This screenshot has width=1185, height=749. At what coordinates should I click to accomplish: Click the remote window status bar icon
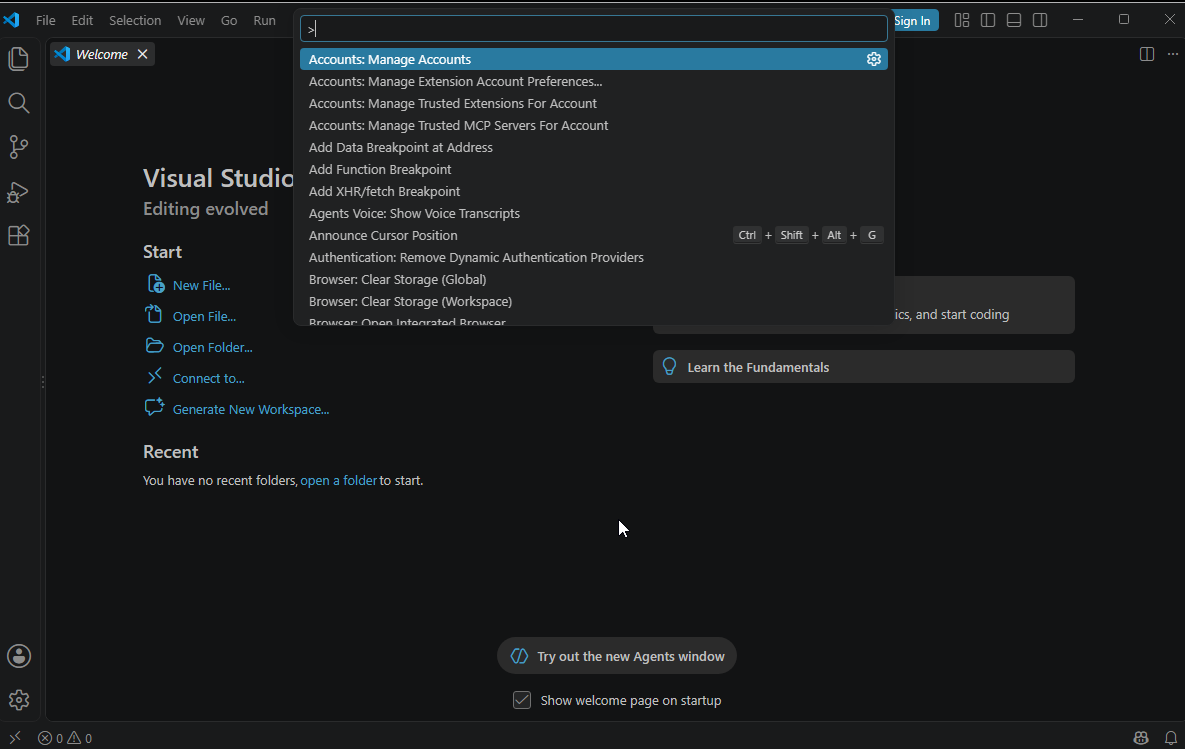click(15, 738)
